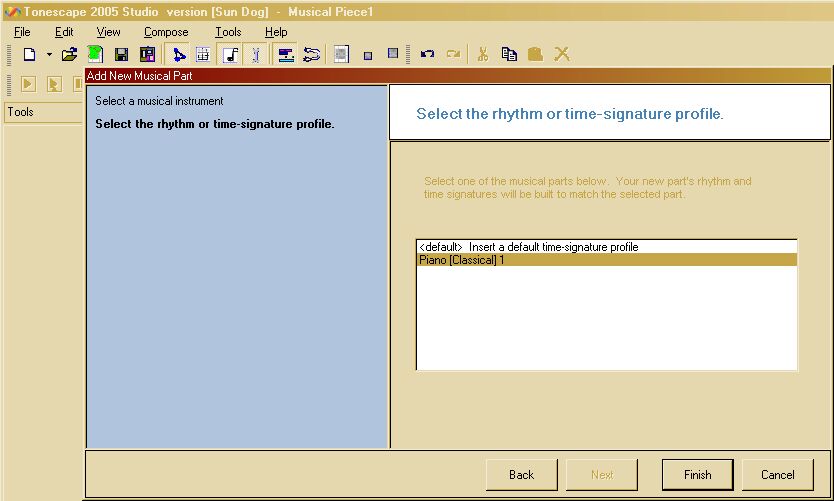The width and height of the screenshot is (834, 501).
Task: Click the small square toolbar icon
Action: (368, 55)
